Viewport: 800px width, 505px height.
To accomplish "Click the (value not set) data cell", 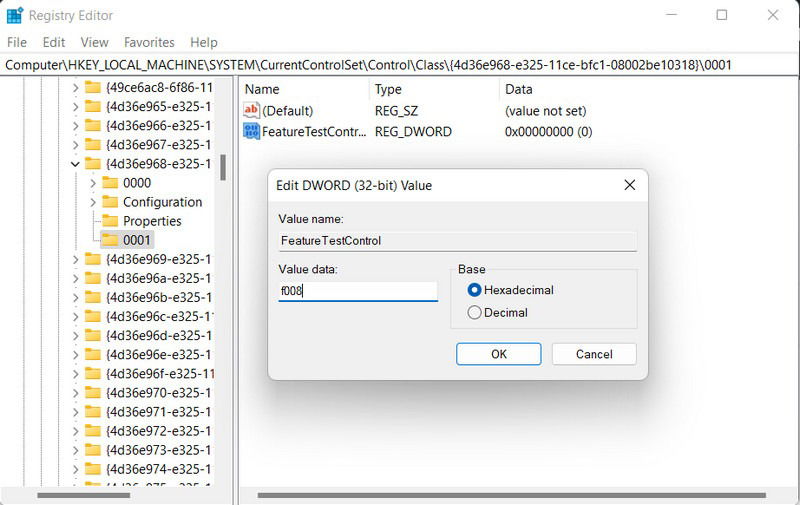I will coord(545,111).
